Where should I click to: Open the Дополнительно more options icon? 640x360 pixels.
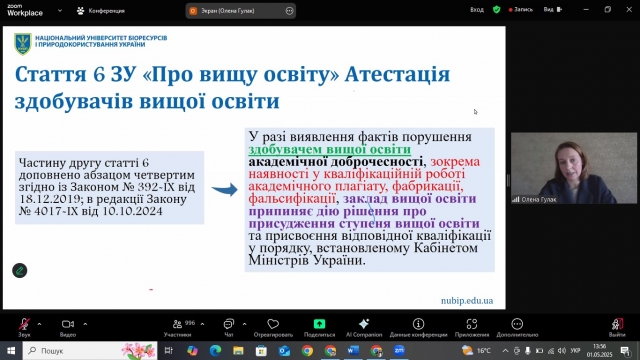tap(517, 324)
